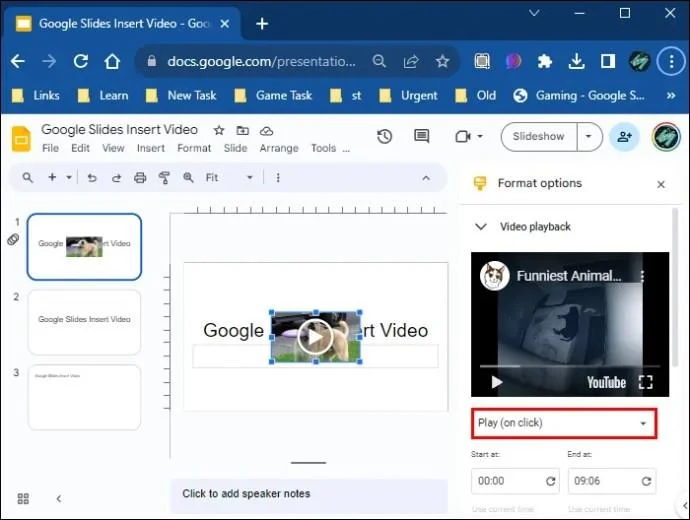Click the zoom tool icon in toolbar
The image size is (690, 520).
click(x=188, y=177)
